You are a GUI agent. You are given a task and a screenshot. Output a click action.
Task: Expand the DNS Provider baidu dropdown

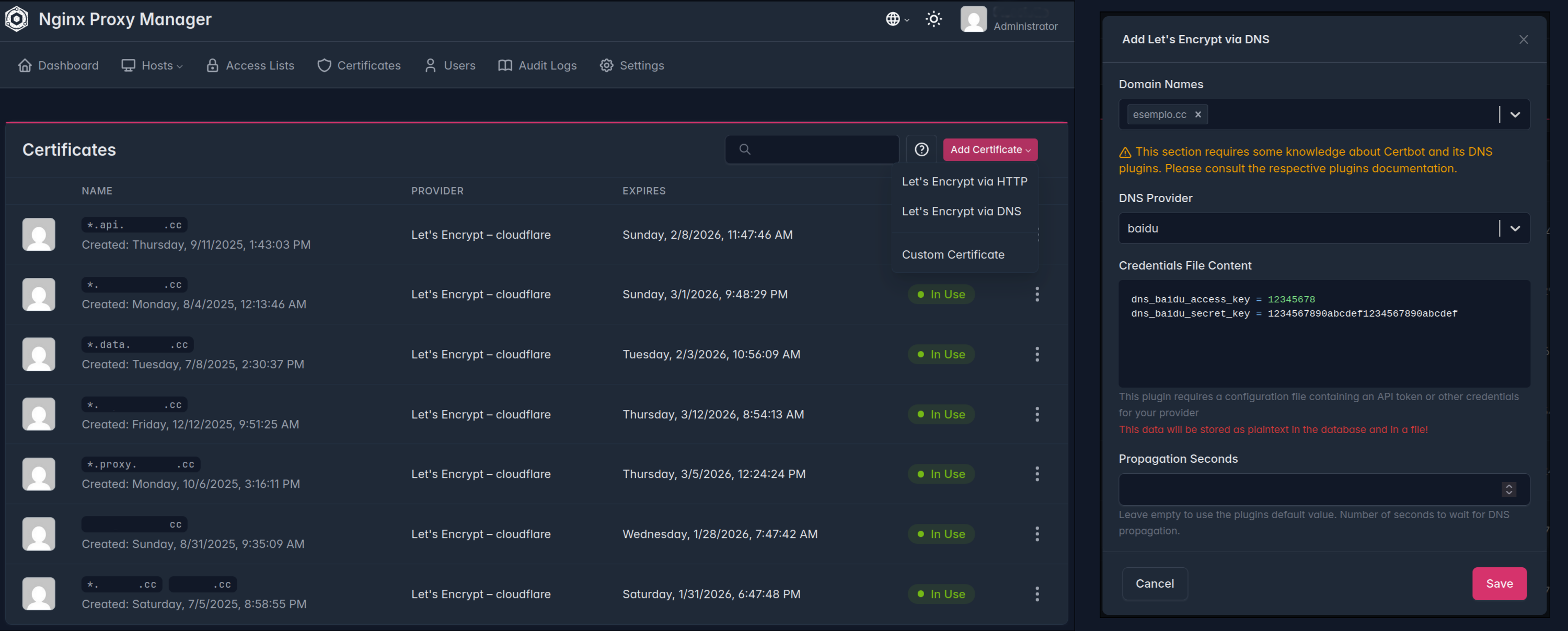(x=1515, y=229)
